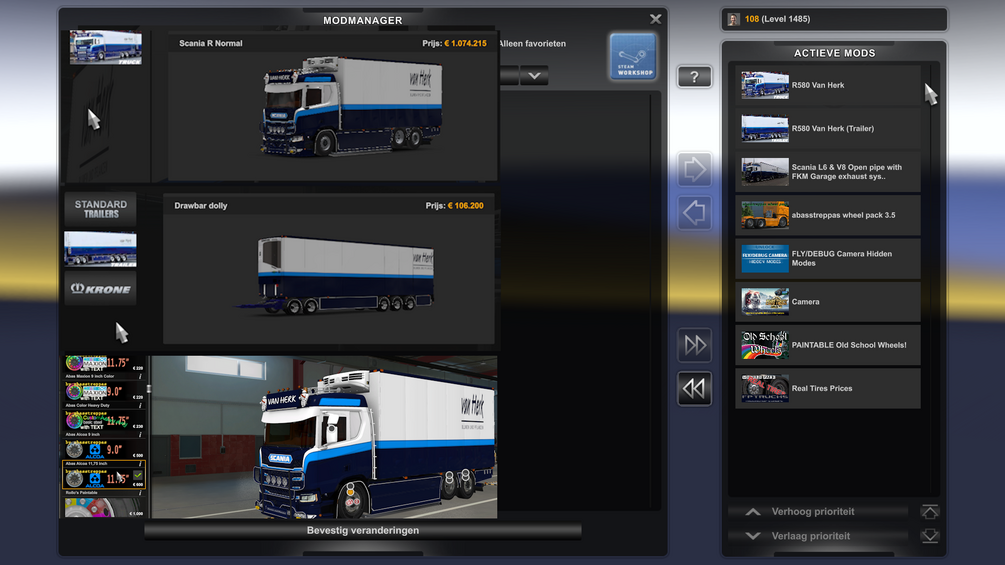Open the Steam Workshop button
Screen dimensions: 1005x565
click(633, 57)
